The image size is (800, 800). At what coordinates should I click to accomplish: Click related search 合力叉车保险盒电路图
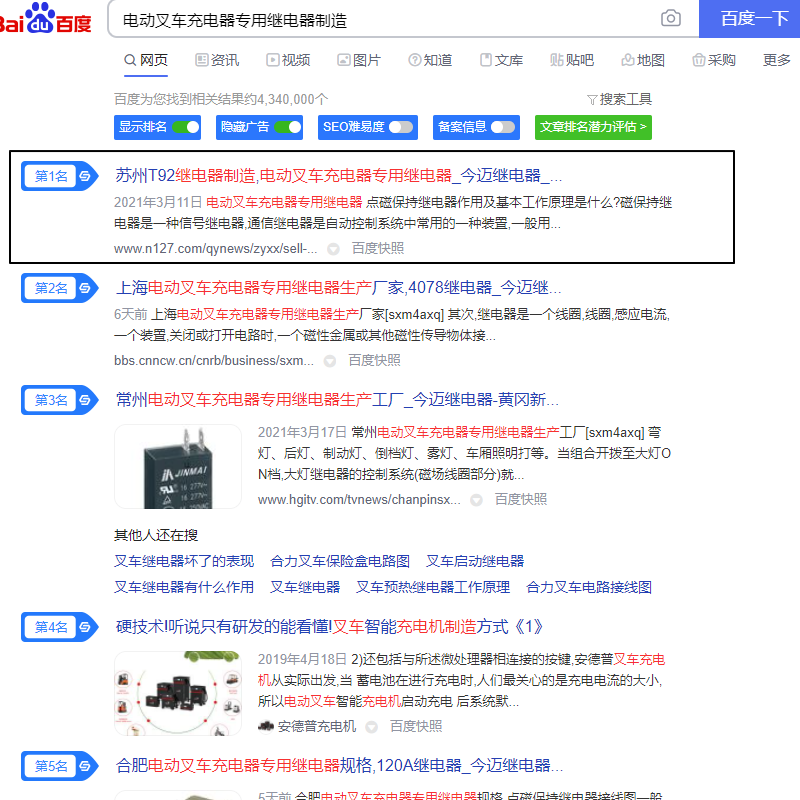(340, 561)
